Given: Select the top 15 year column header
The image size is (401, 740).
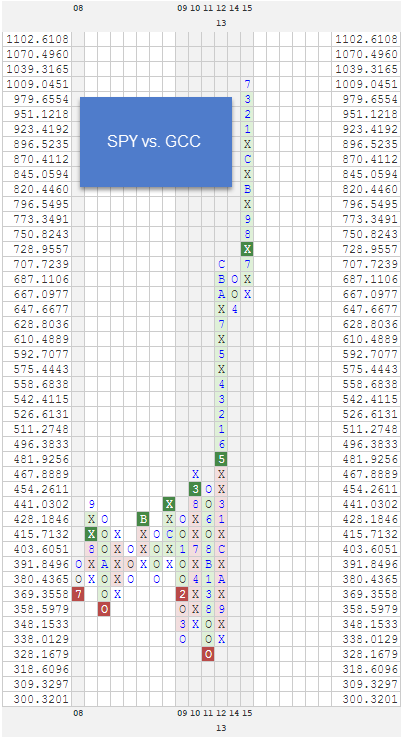Looking at the screenshot, I should coord(247,8).
